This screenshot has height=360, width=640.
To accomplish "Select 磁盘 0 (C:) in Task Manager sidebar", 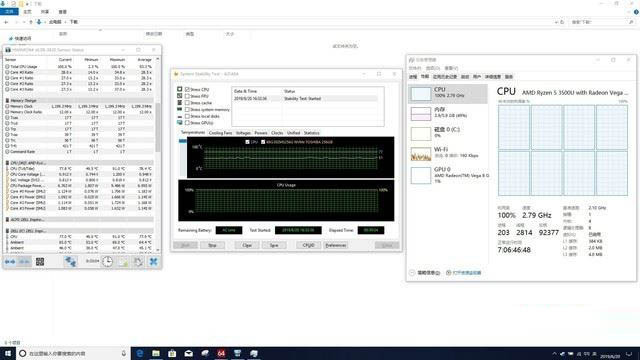I will [447, 133].
